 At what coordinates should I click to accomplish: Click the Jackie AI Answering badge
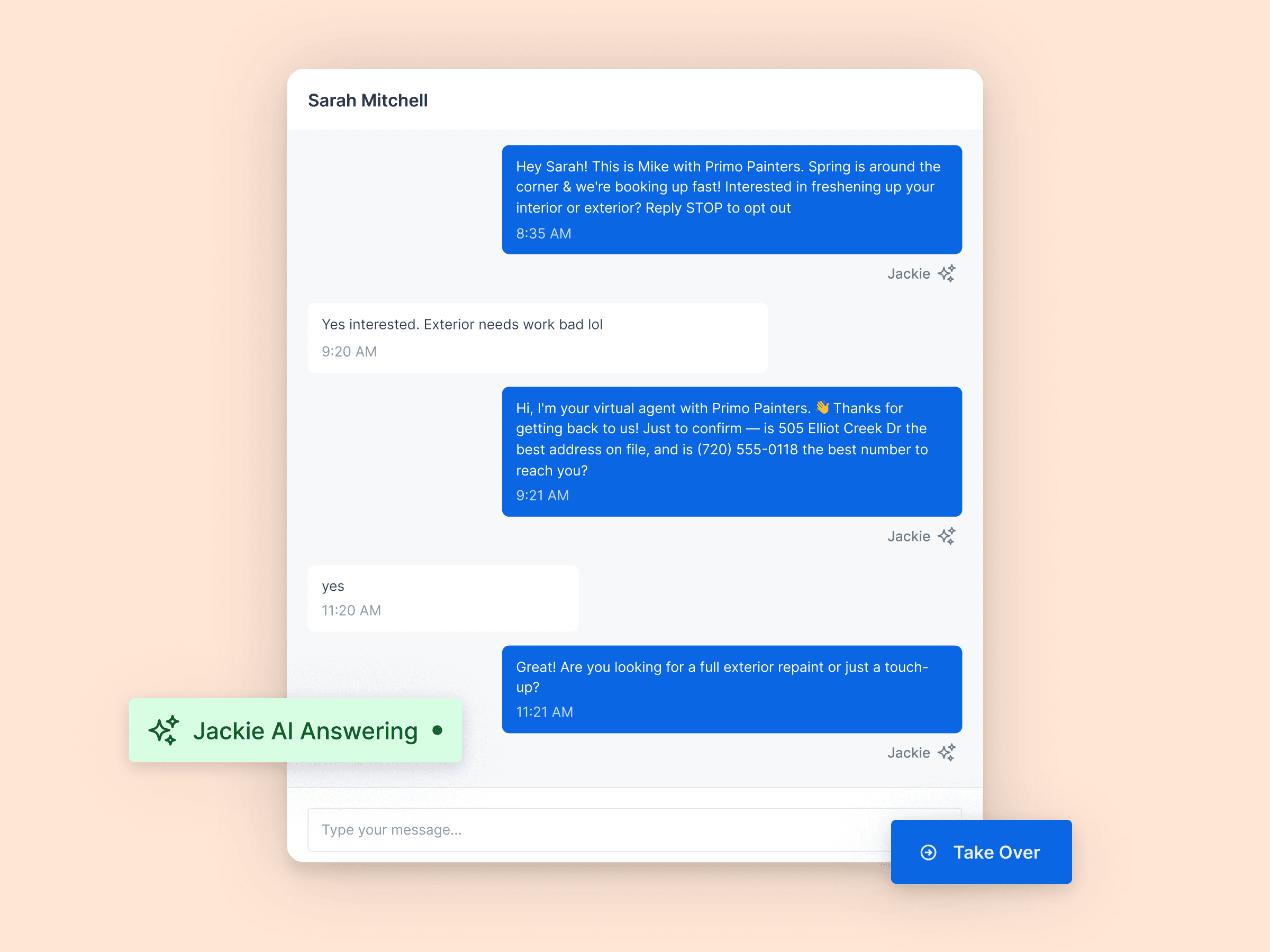tap(295, 730)
